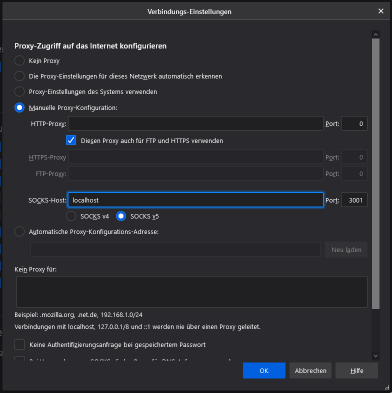Close the Verbindungs-Einstellungen dialog
The image size is (392, 393).
point(381,11)
